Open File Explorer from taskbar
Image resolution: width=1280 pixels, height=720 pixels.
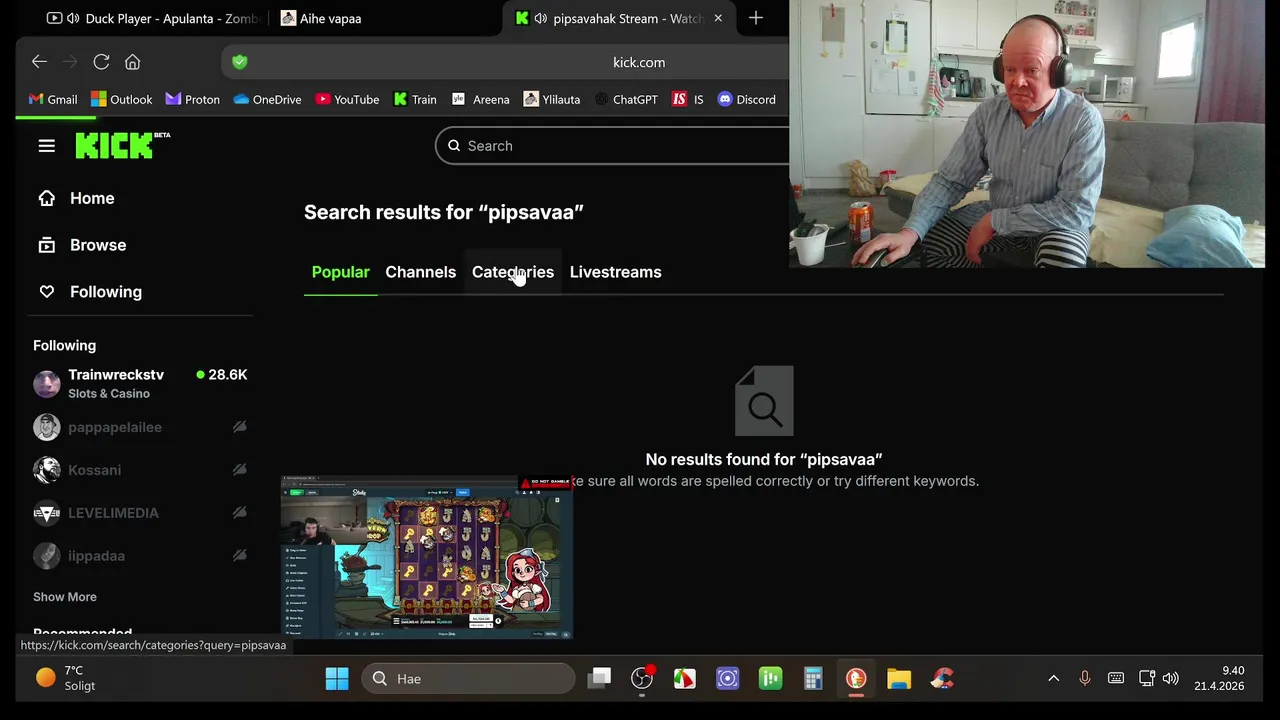point(899,679)
